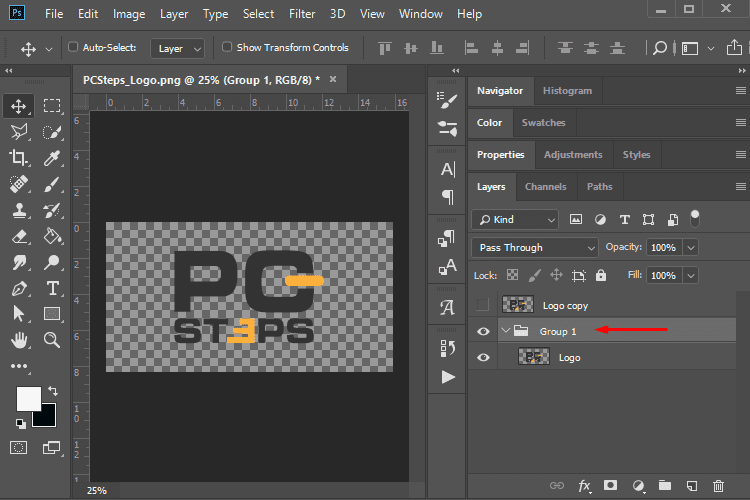Open the Kind filter dropdown
This screenshot has width=750, height=500.
(x=515, y=220)
